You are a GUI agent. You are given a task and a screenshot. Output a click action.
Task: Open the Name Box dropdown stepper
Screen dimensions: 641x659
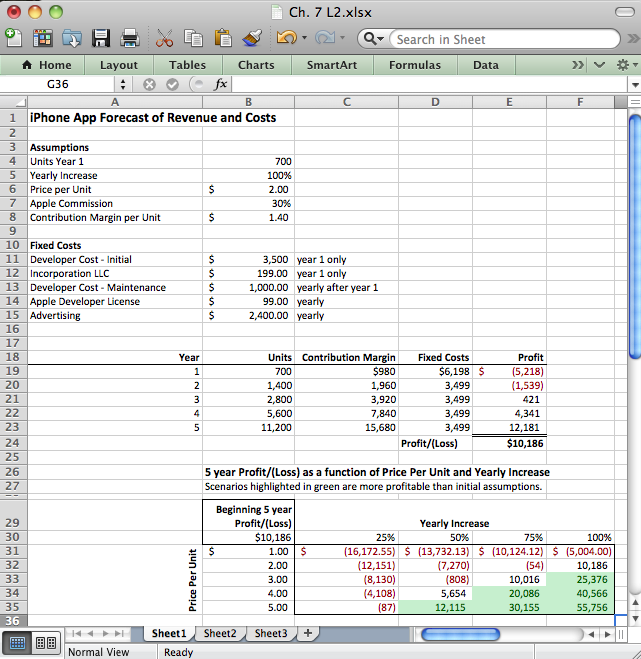pos(124,85)
